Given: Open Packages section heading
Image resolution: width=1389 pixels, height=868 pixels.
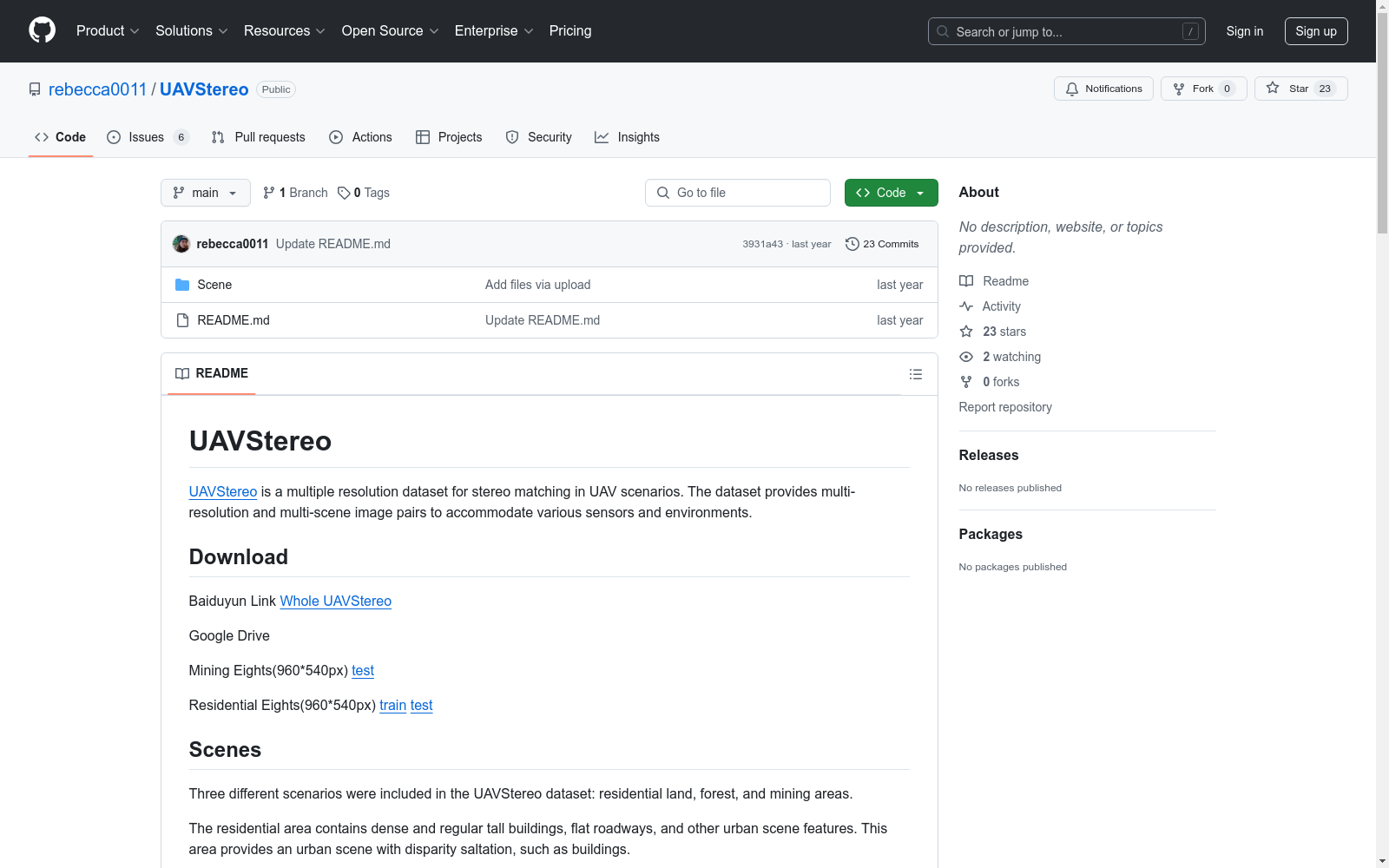Looking at the screenshot, I should click(x=991, y=534).
